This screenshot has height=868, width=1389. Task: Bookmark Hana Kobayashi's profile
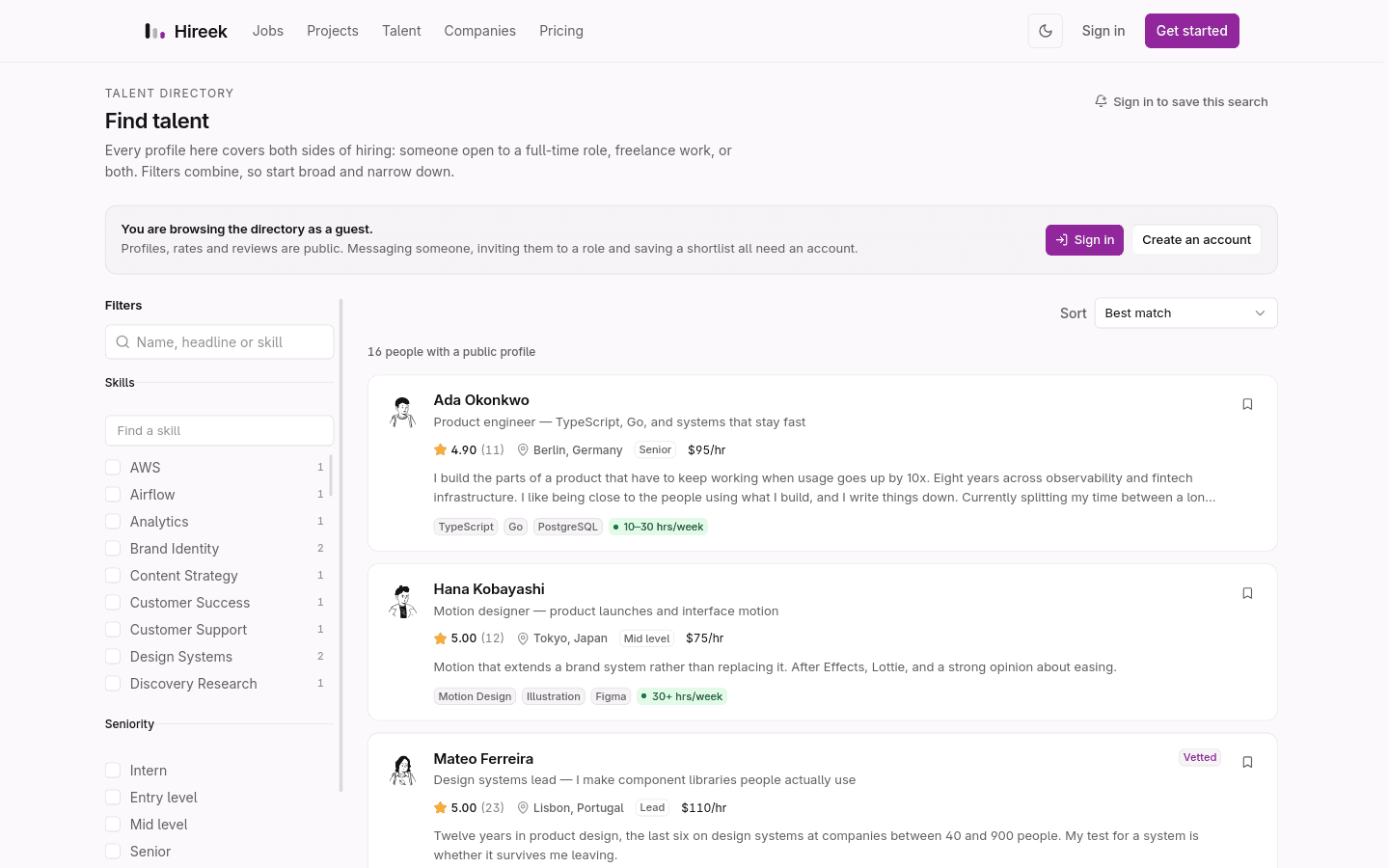(x=1247, y=593)
